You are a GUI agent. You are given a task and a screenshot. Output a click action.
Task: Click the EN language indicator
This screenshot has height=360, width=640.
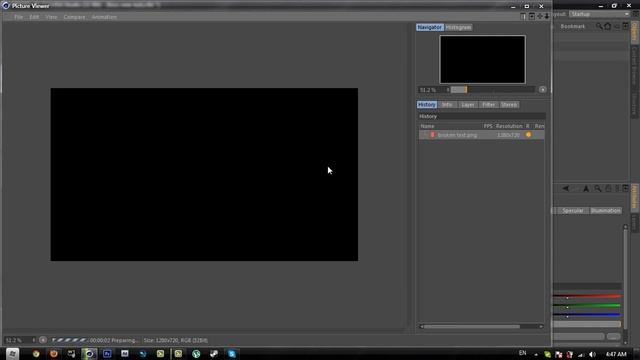522,353
